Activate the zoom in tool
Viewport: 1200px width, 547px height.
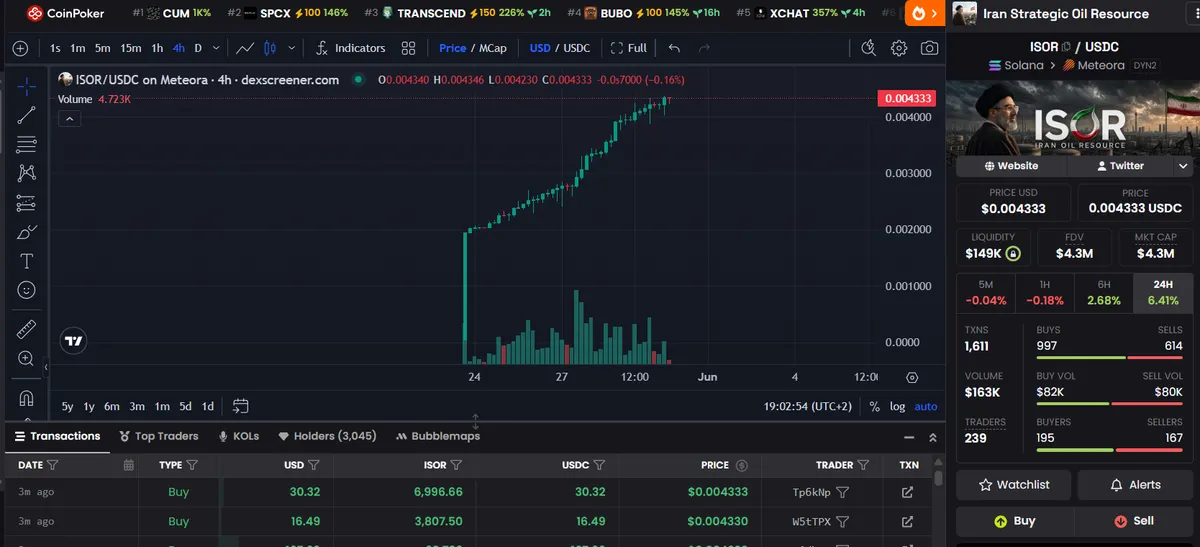(27, 358)
